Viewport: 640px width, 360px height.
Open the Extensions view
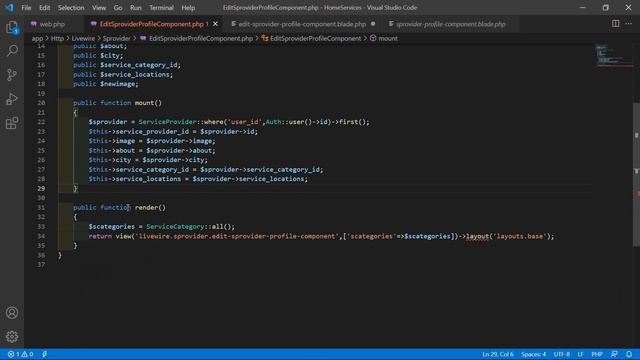(12, 123)
